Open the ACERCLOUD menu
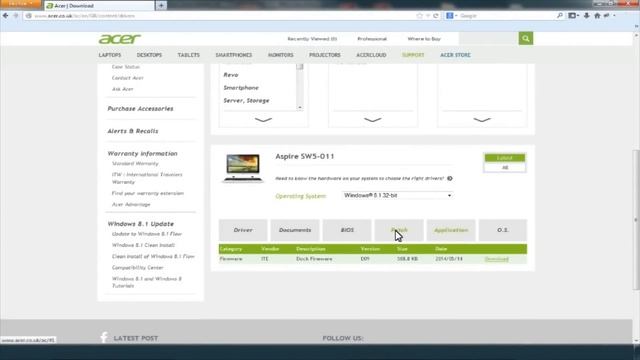The width and height of the screenshot is (640, 360). 371,55
